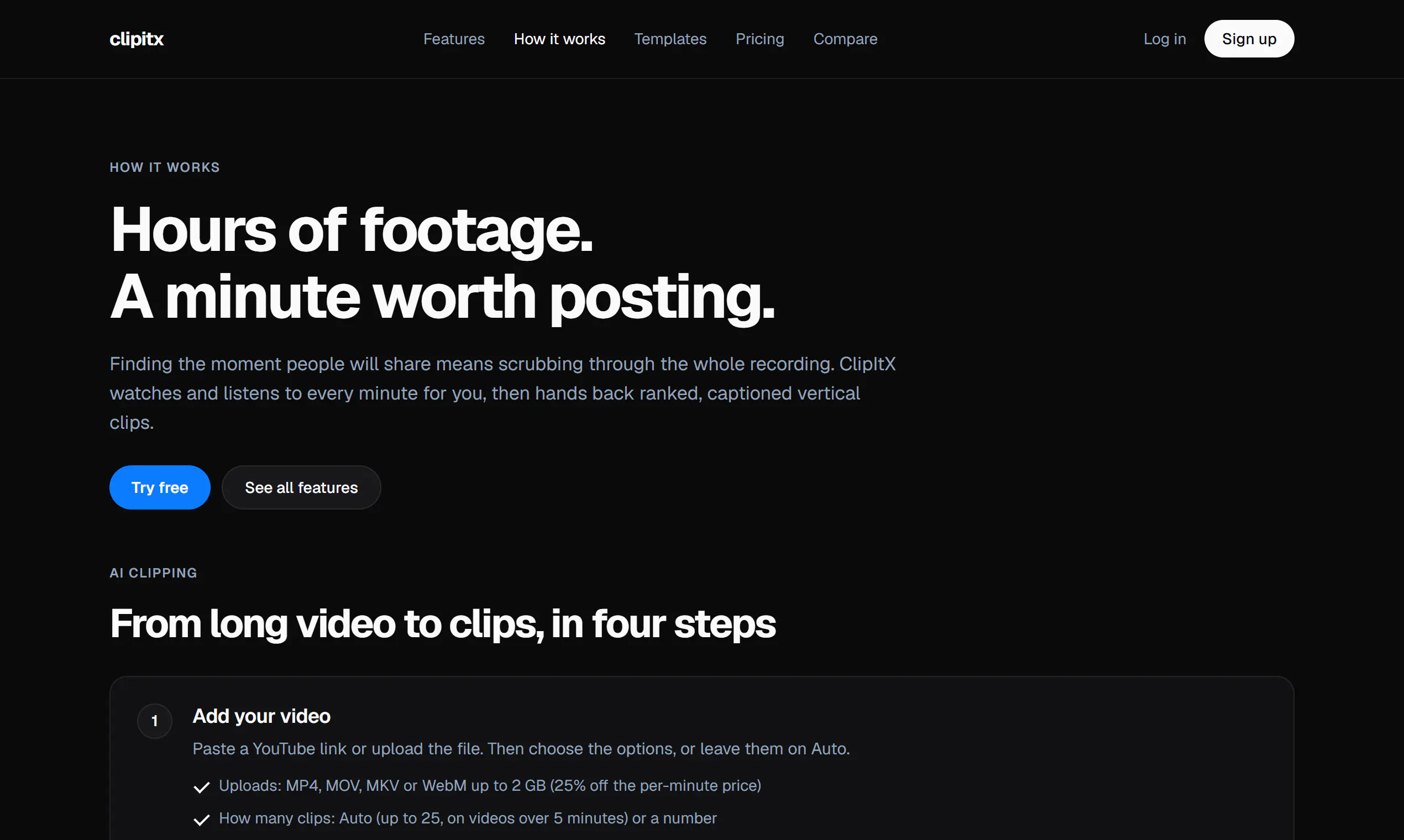Click 'How many clips: Auto' text
Viewport: 1404px width, 840px height.
467,818
